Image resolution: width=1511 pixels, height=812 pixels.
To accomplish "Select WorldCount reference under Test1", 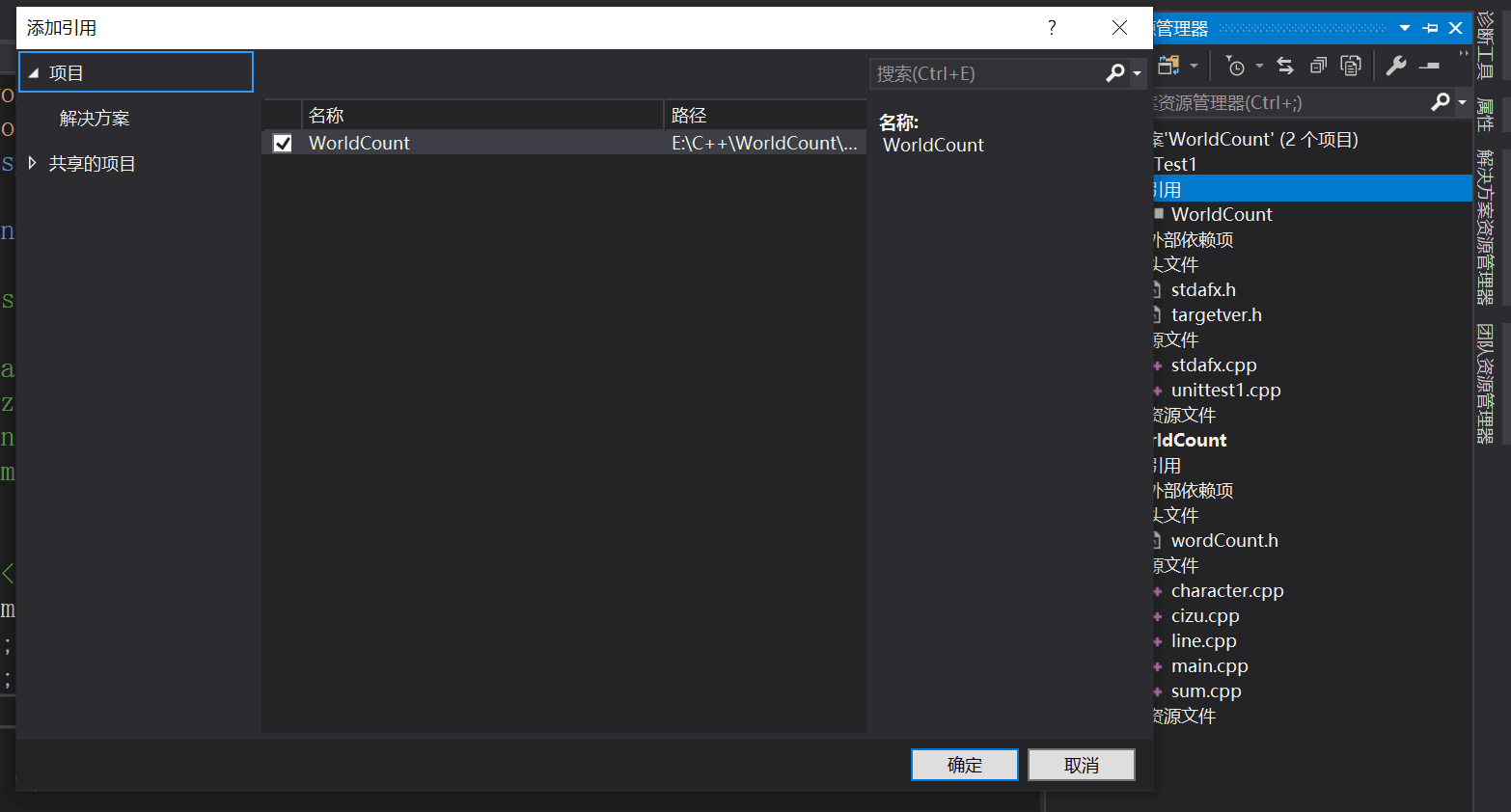I will click(x=1222, y=214).
